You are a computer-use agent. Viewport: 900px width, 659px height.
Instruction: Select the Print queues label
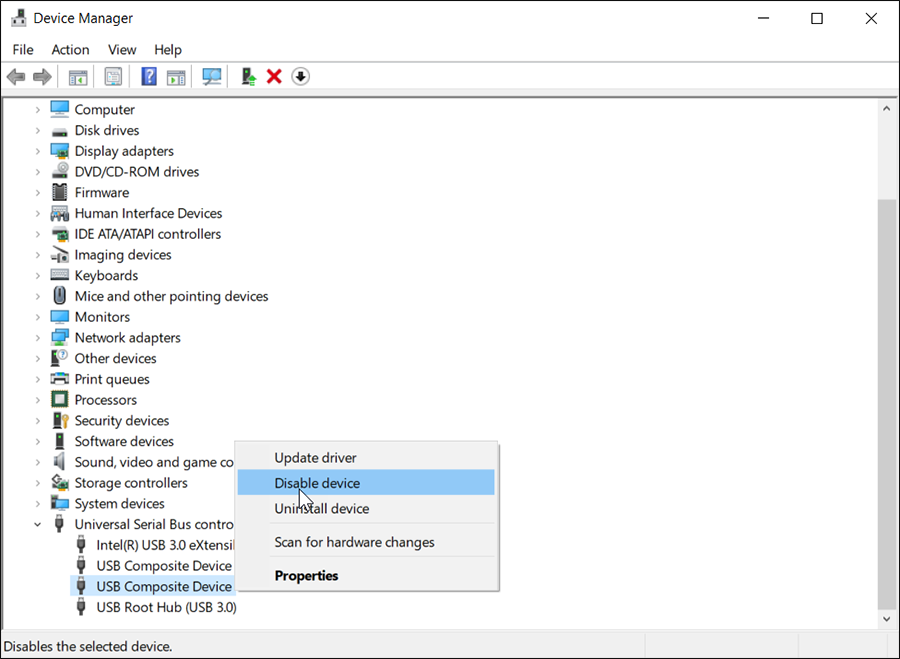click(x=112, y=379)
